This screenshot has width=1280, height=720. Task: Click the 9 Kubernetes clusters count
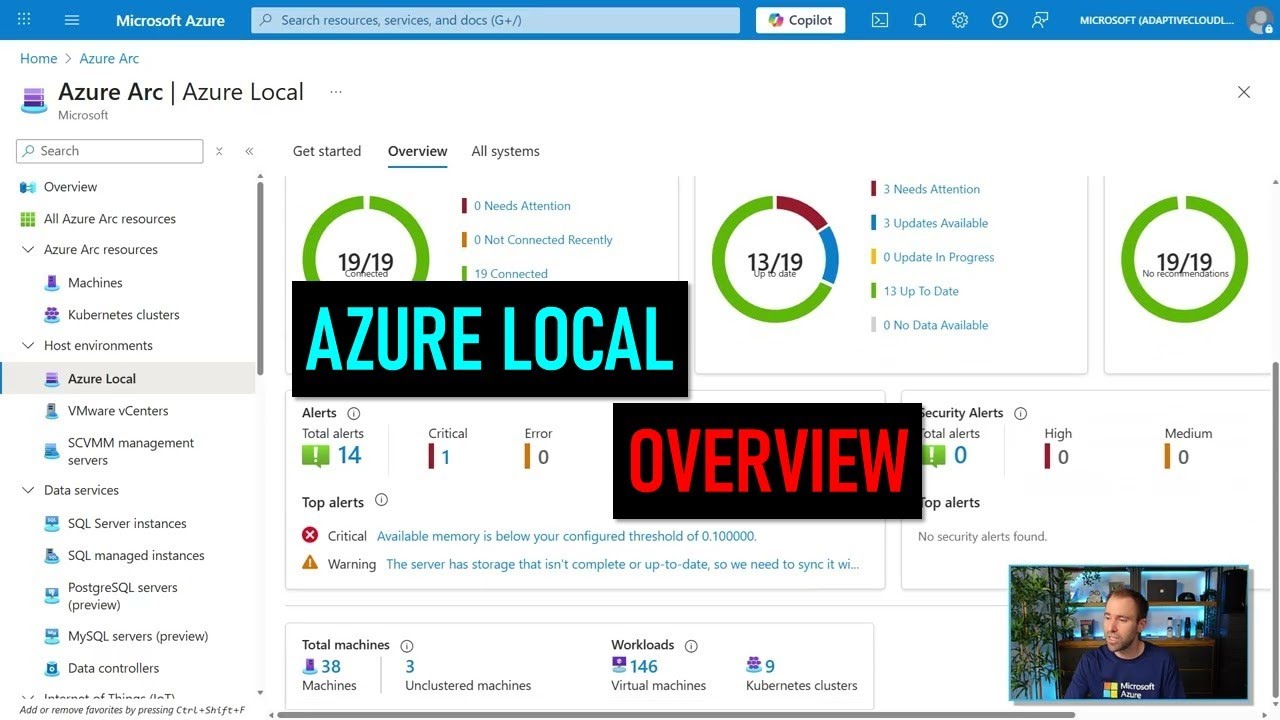tap(770, 667)
